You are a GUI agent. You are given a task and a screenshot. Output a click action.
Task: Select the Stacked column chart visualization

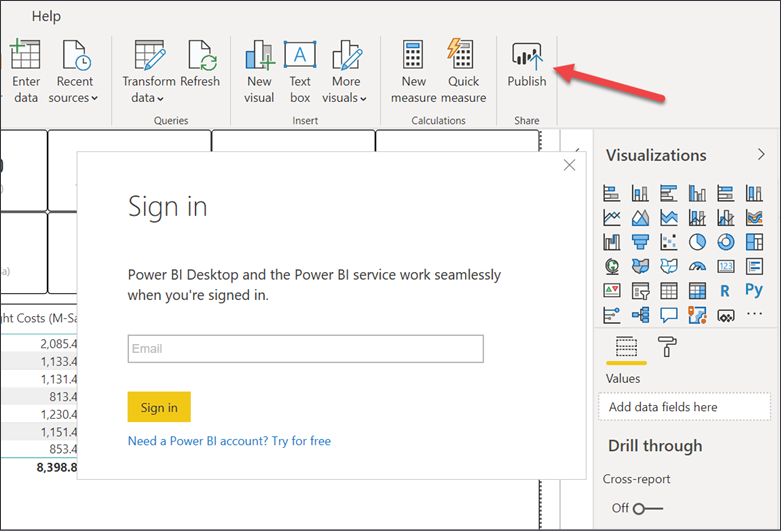[640, 193]
